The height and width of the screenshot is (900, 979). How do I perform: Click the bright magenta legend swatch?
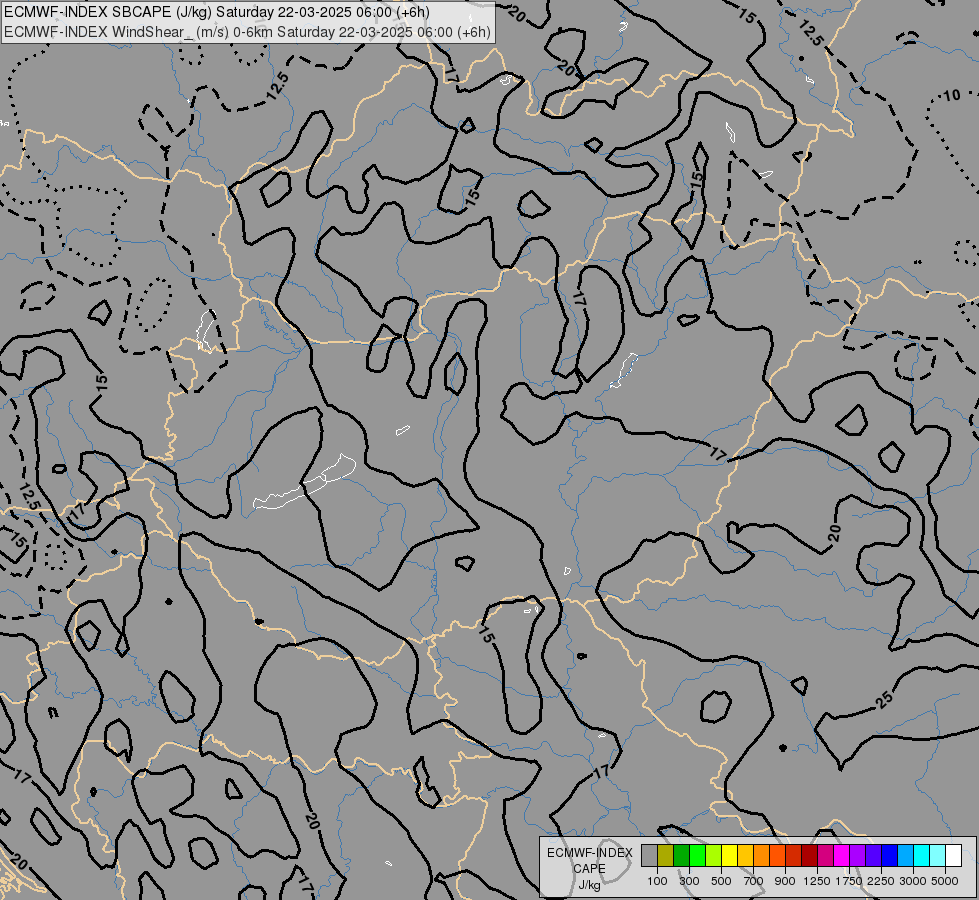(841, 855)
